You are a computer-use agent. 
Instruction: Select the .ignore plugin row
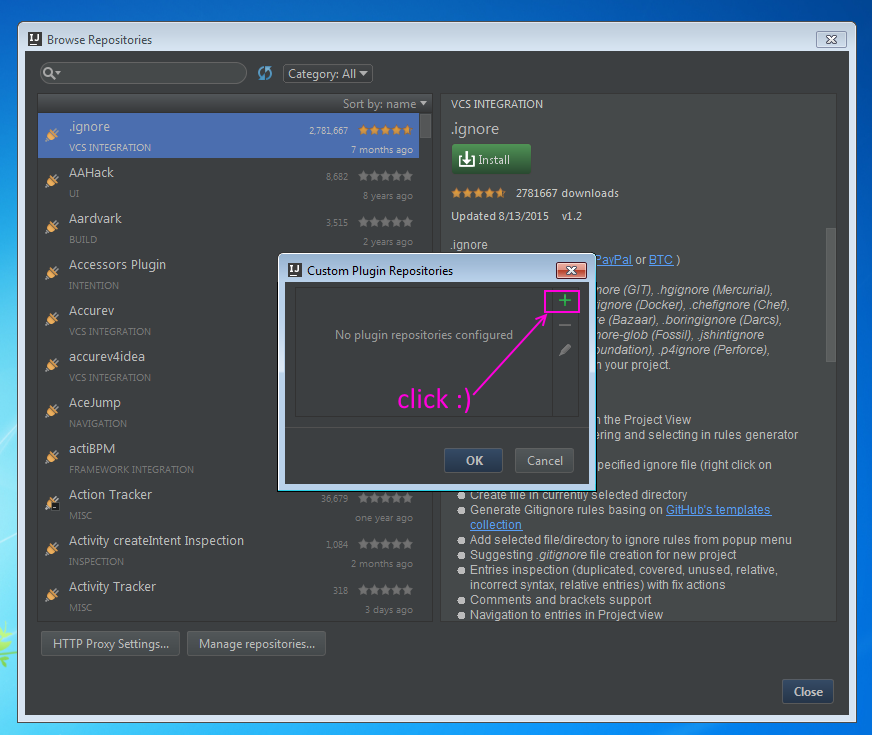(229, 136)
